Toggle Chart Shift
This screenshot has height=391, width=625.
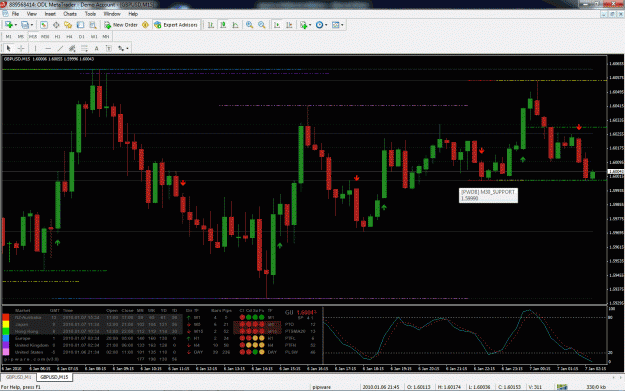(x=289, y=25)
